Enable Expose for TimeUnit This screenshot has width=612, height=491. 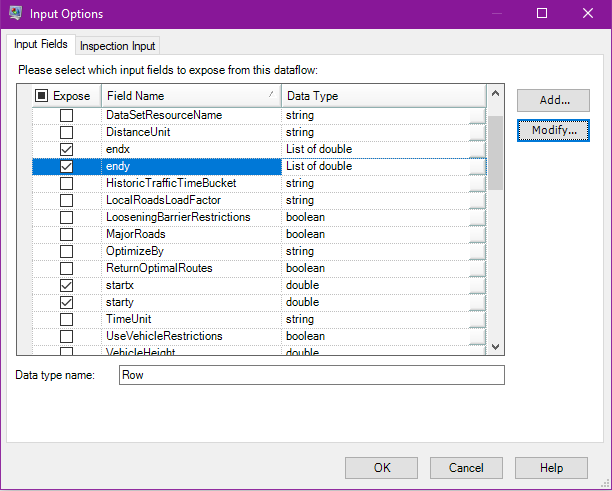click(66, 319)
